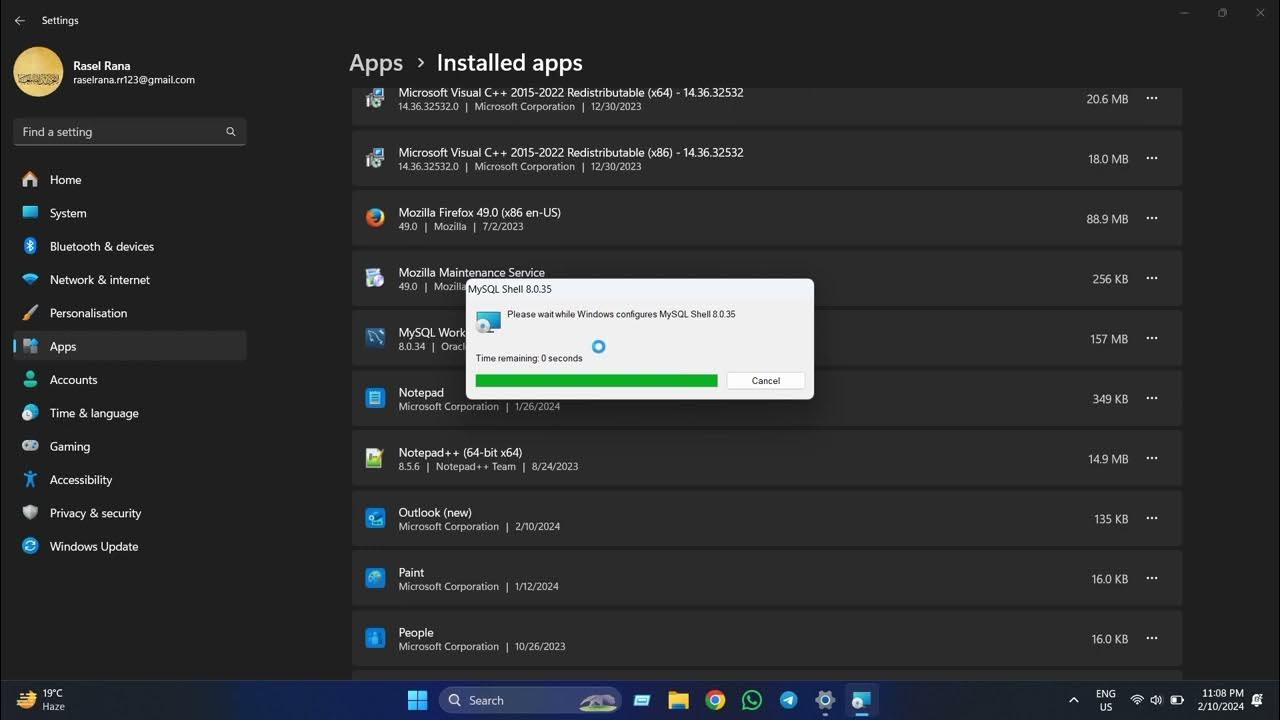1280x720 pixels.
Task: Open more options for the 157 MB MySQL app
Action: [x=1152, y=339]
